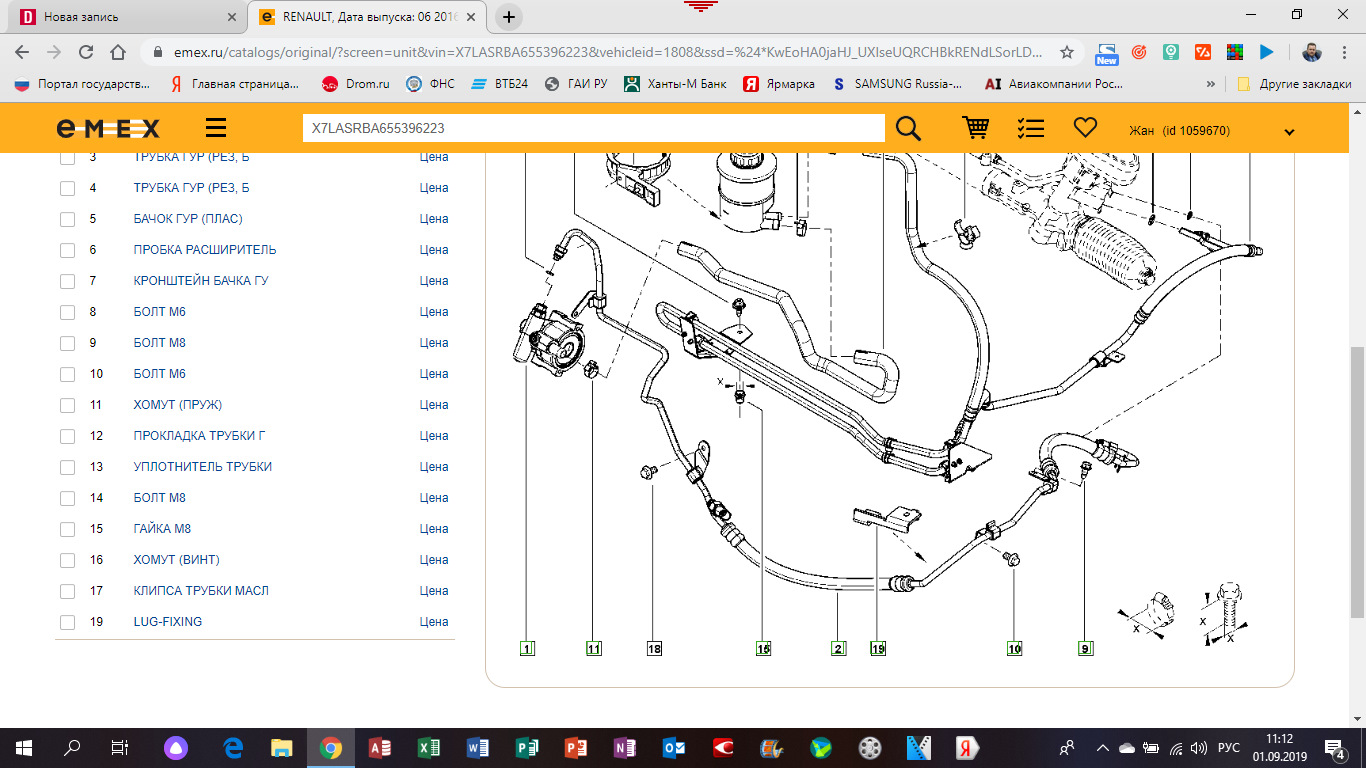Click the VIN search field X7LASRBA655396223

pyautogui.click(x=594, y=128)
